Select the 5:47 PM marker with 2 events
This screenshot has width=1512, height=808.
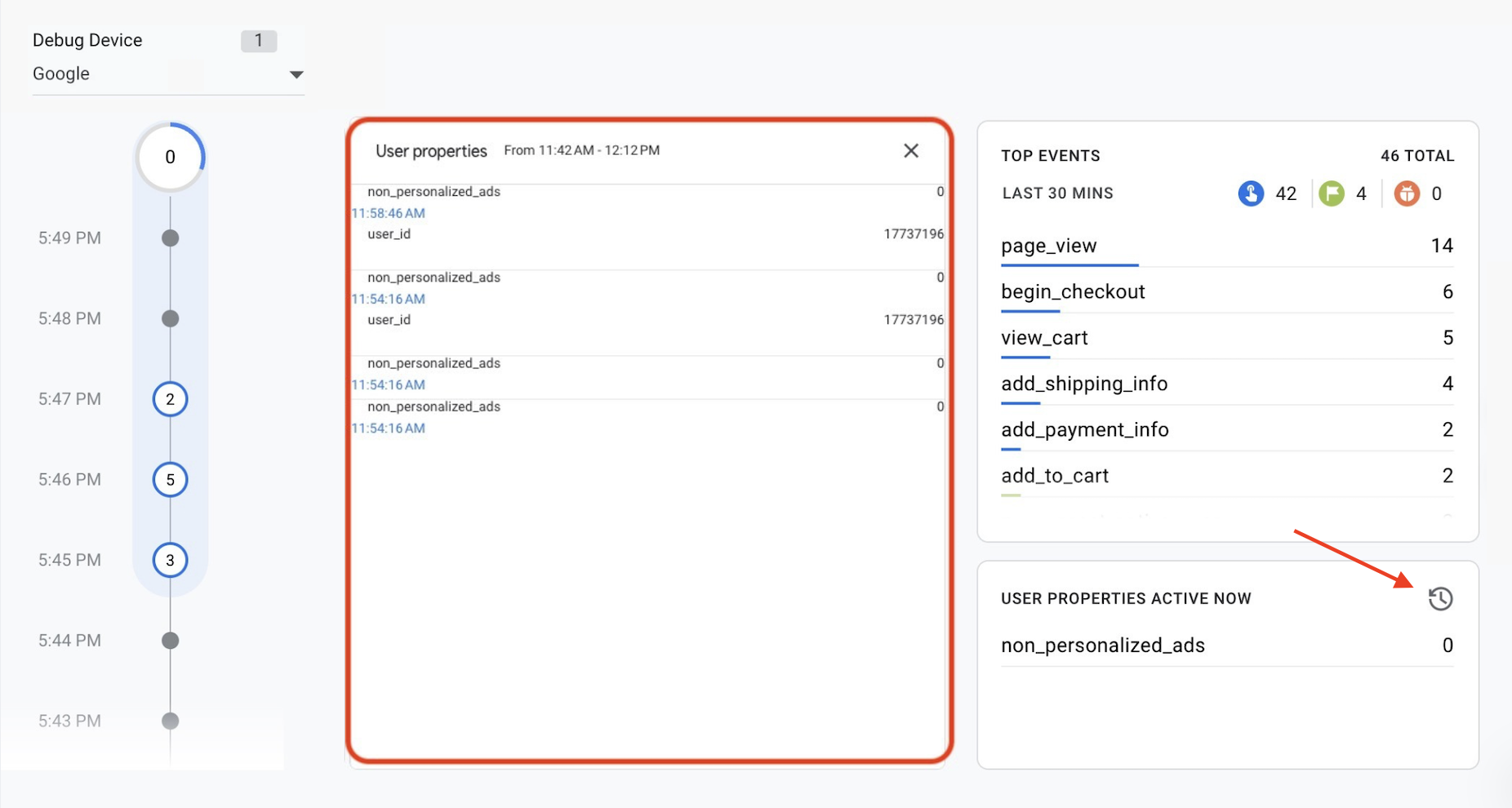(x=170, y=399)
